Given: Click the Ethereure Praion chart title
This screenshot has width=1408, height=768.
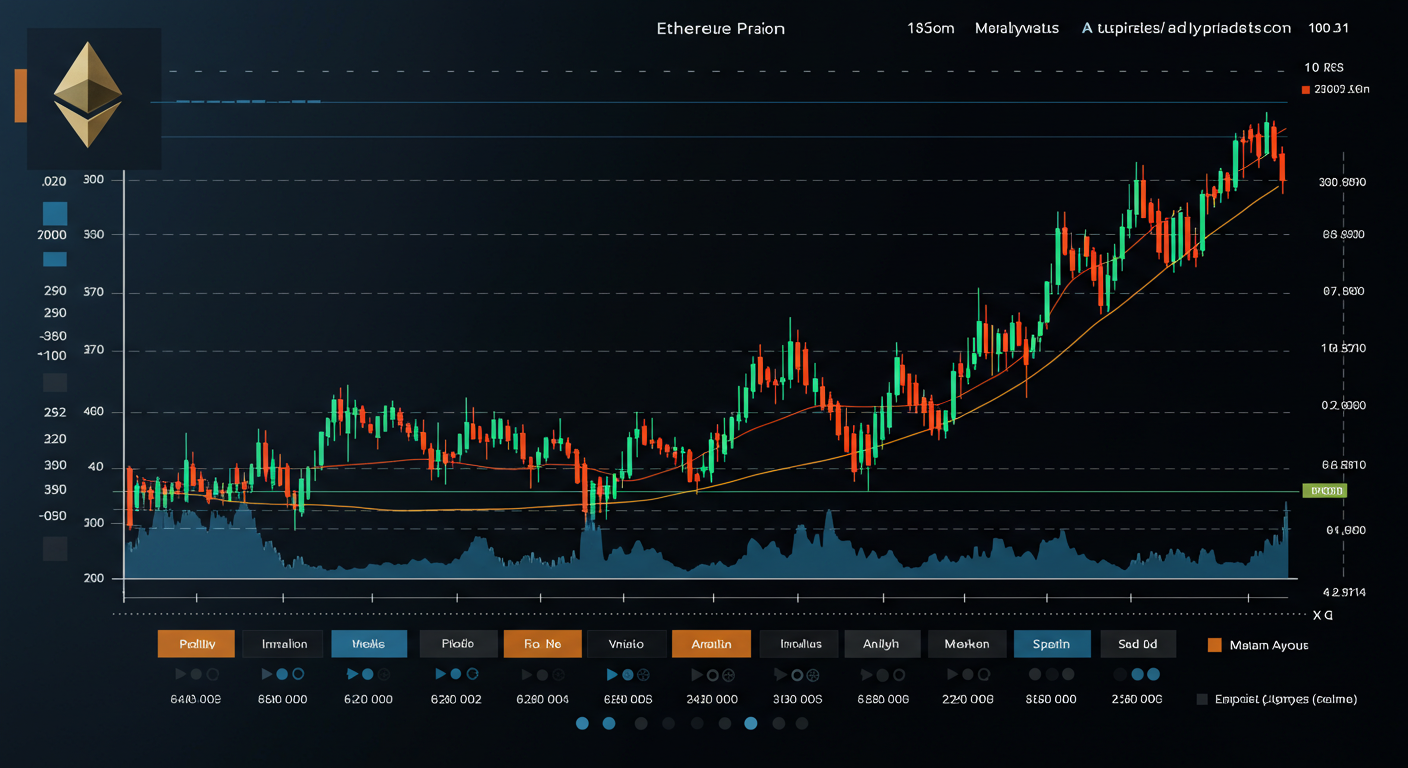Looking at the screenshot, I should (x=720, y=29).
